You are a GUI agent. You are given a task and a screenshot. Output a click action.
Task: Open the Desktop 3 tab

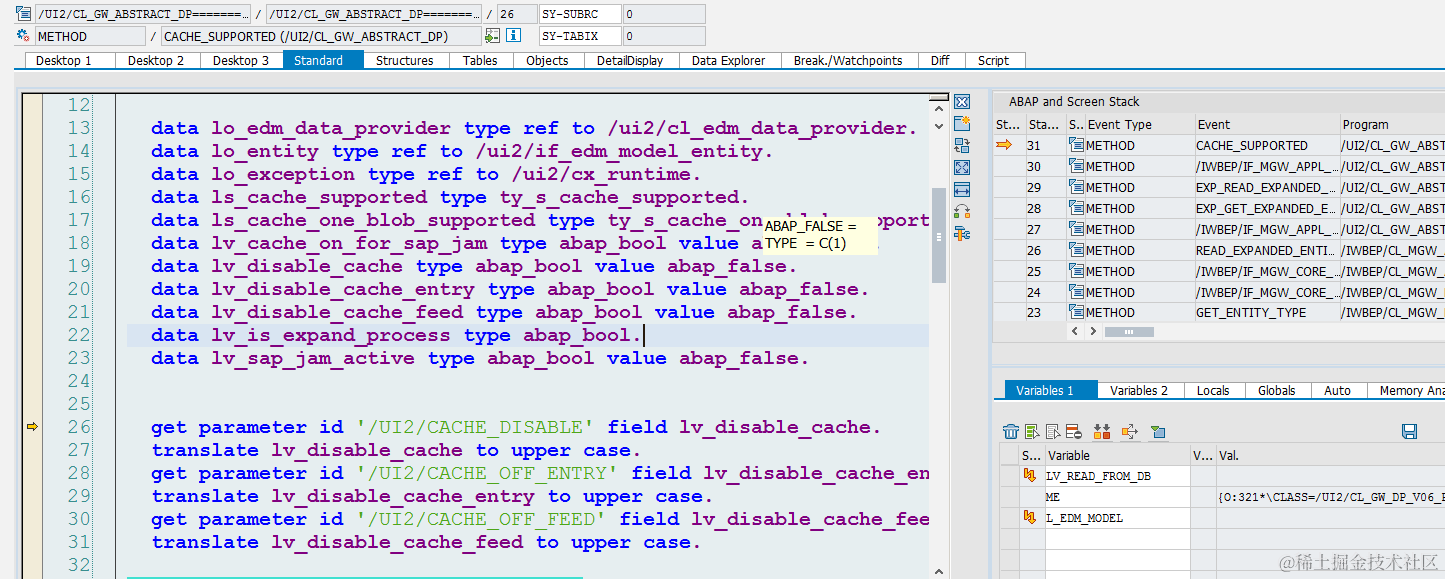(242, 61)
